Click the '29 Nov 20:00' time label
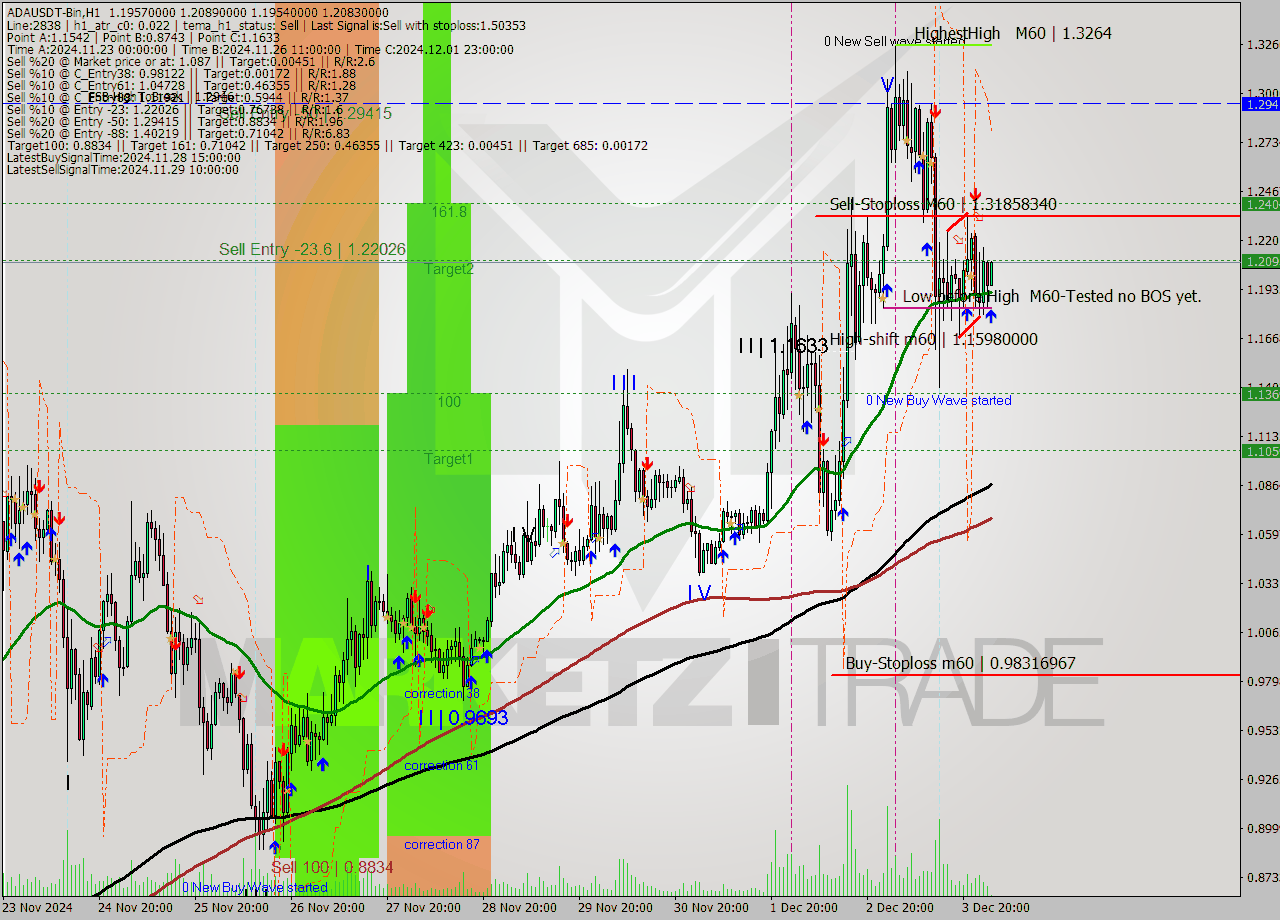The image size is (1280, 920). click(x=616, y=908)
